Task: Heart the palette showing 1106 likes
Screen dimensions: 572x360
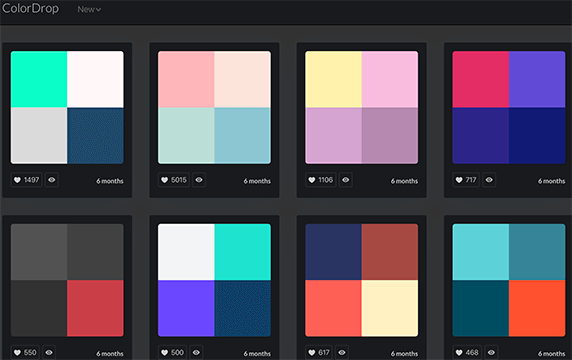Action: coord(321,180)
